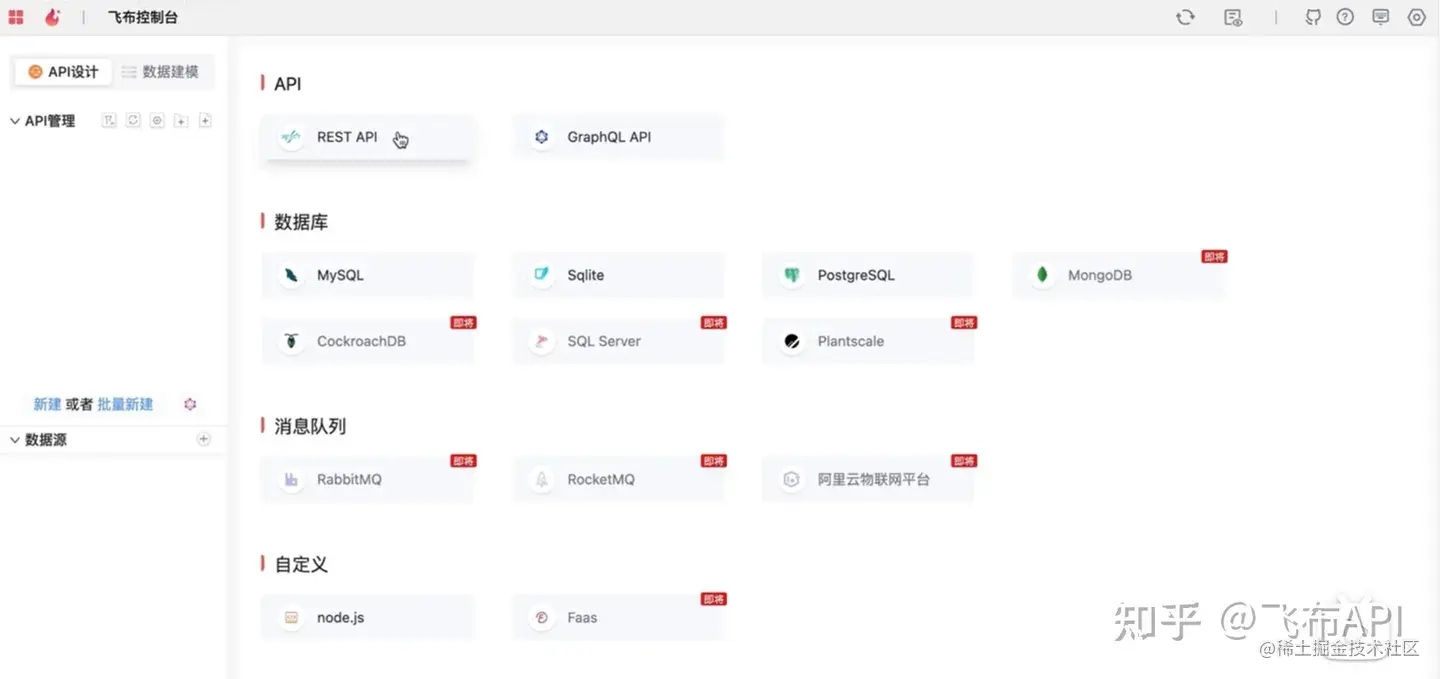
Task: Click the 自定义 section heading
Action: click(x=301, y=564)
